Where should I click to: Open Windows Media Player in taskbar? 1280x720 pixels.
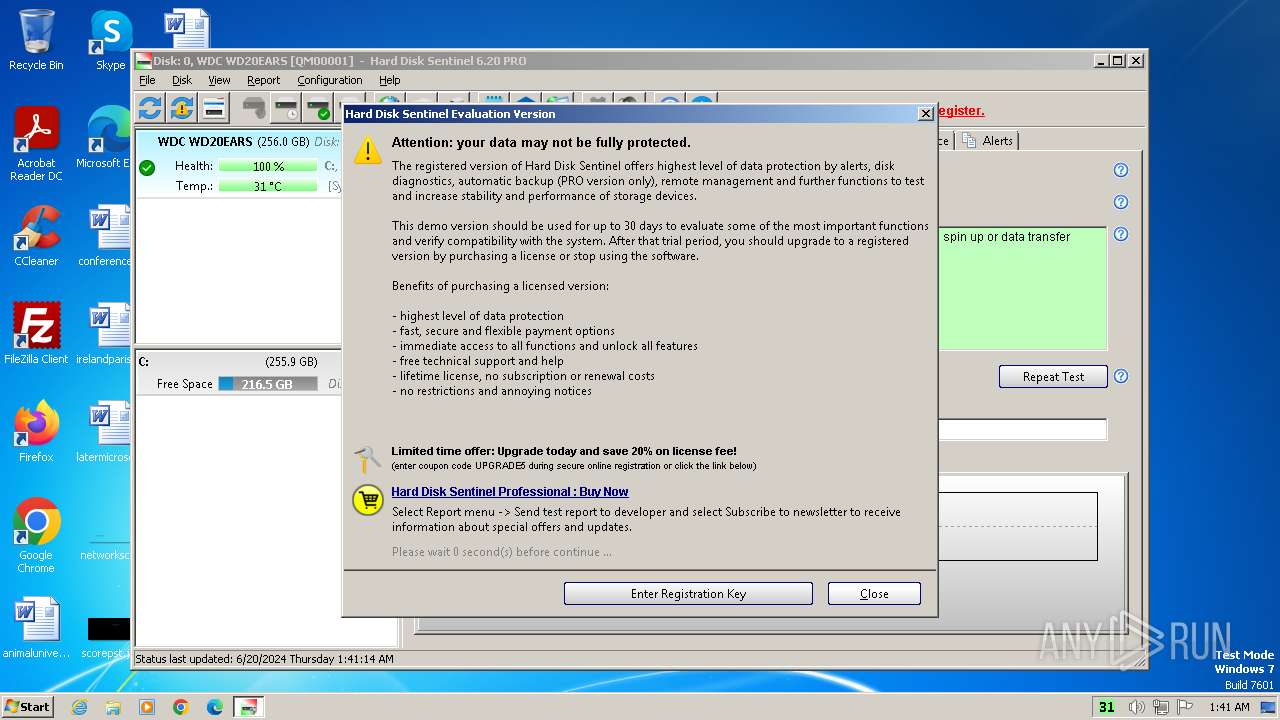coord(147,707)
